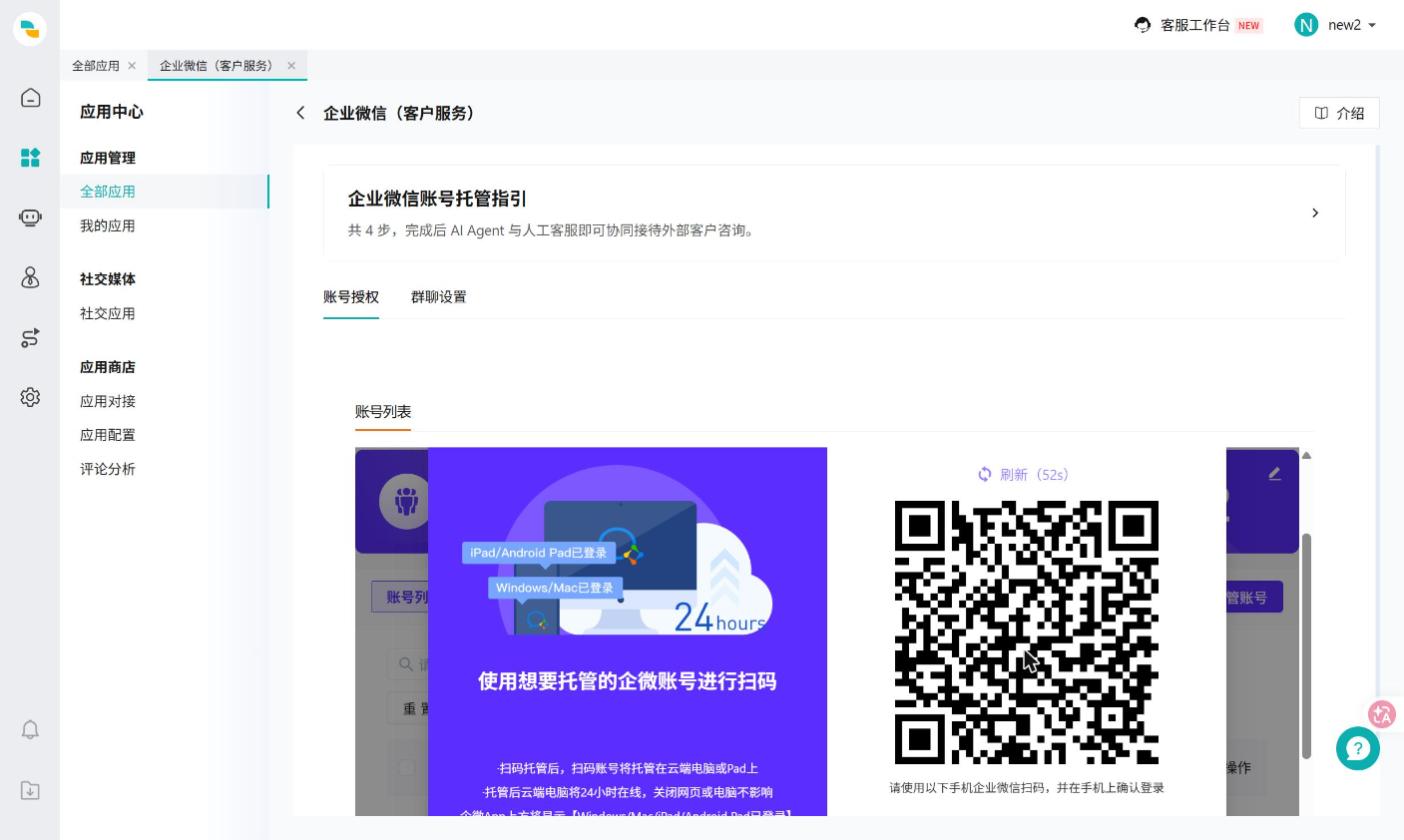This screenshot has width=1404, height=840.
Task: Open 评论分析 in sidebar
Action: (x=108, y=470)
